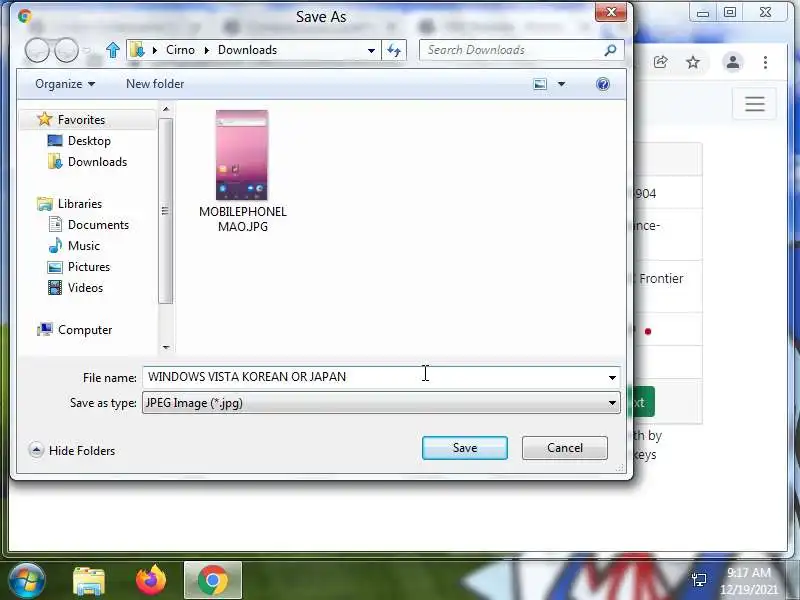This screenshot has height=600, width=800.
Task: Open Chrome three-dot menu
Action: [765, 62]
